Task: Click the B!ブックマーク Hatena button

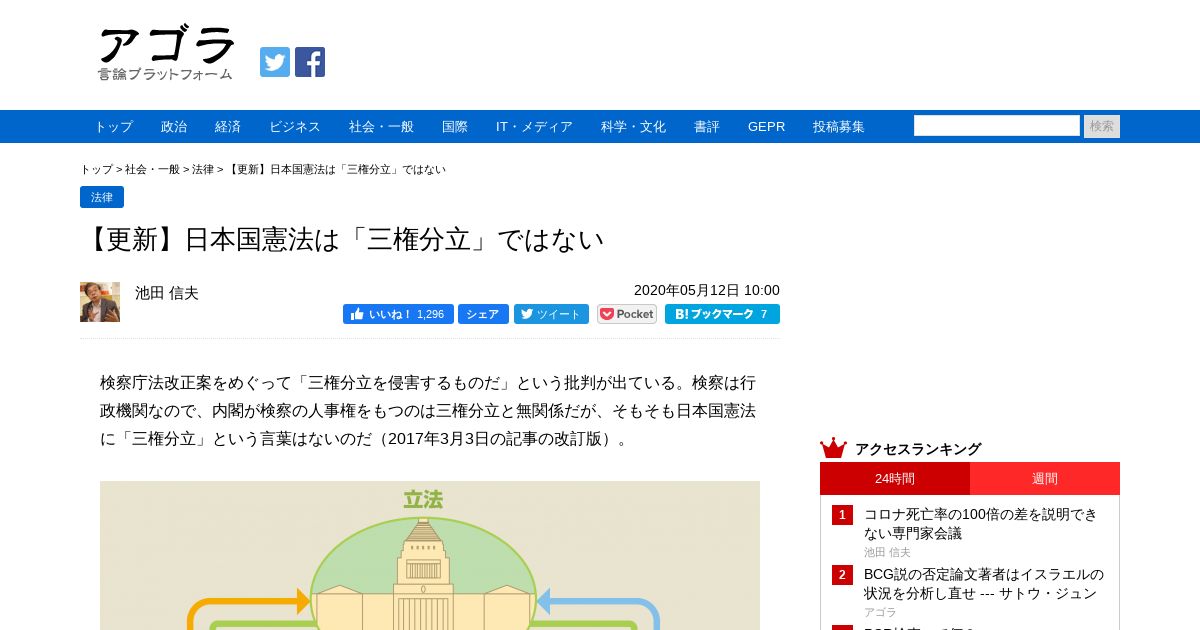Action: coord(722,314)
